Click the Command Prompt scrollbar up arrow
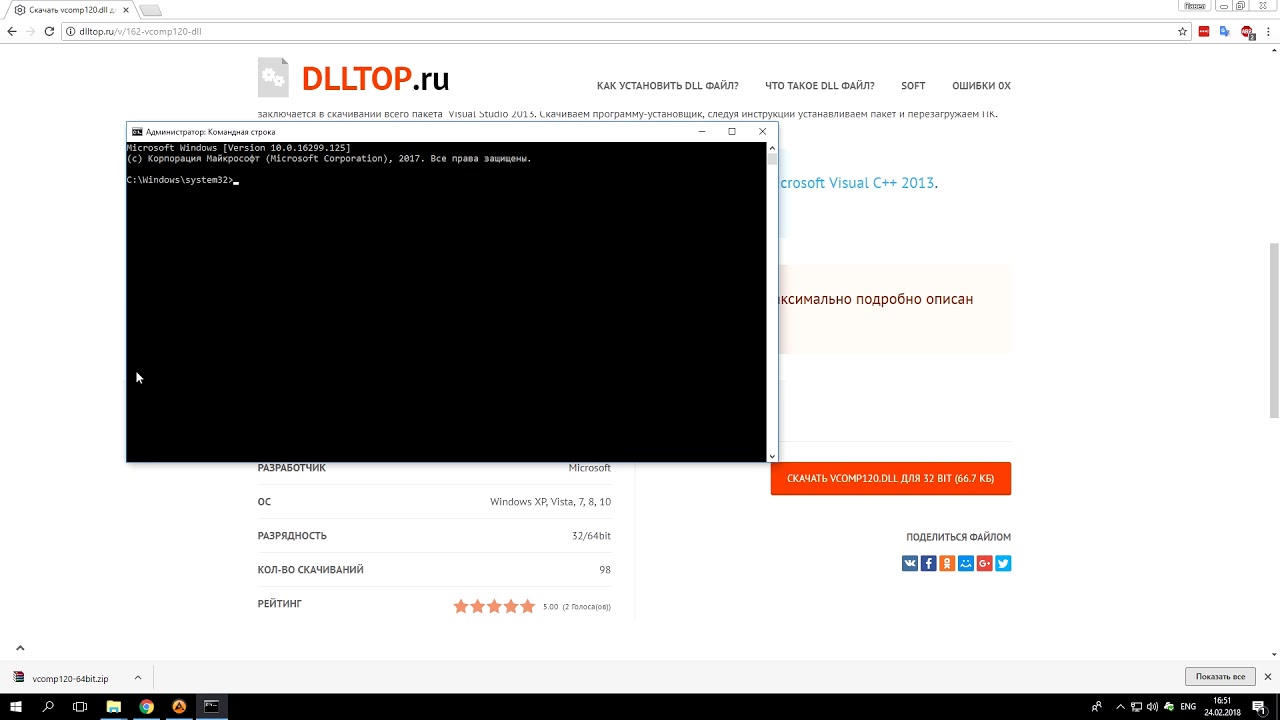Viewport: 1280px width, 720px height. click(x=772, y=147)
